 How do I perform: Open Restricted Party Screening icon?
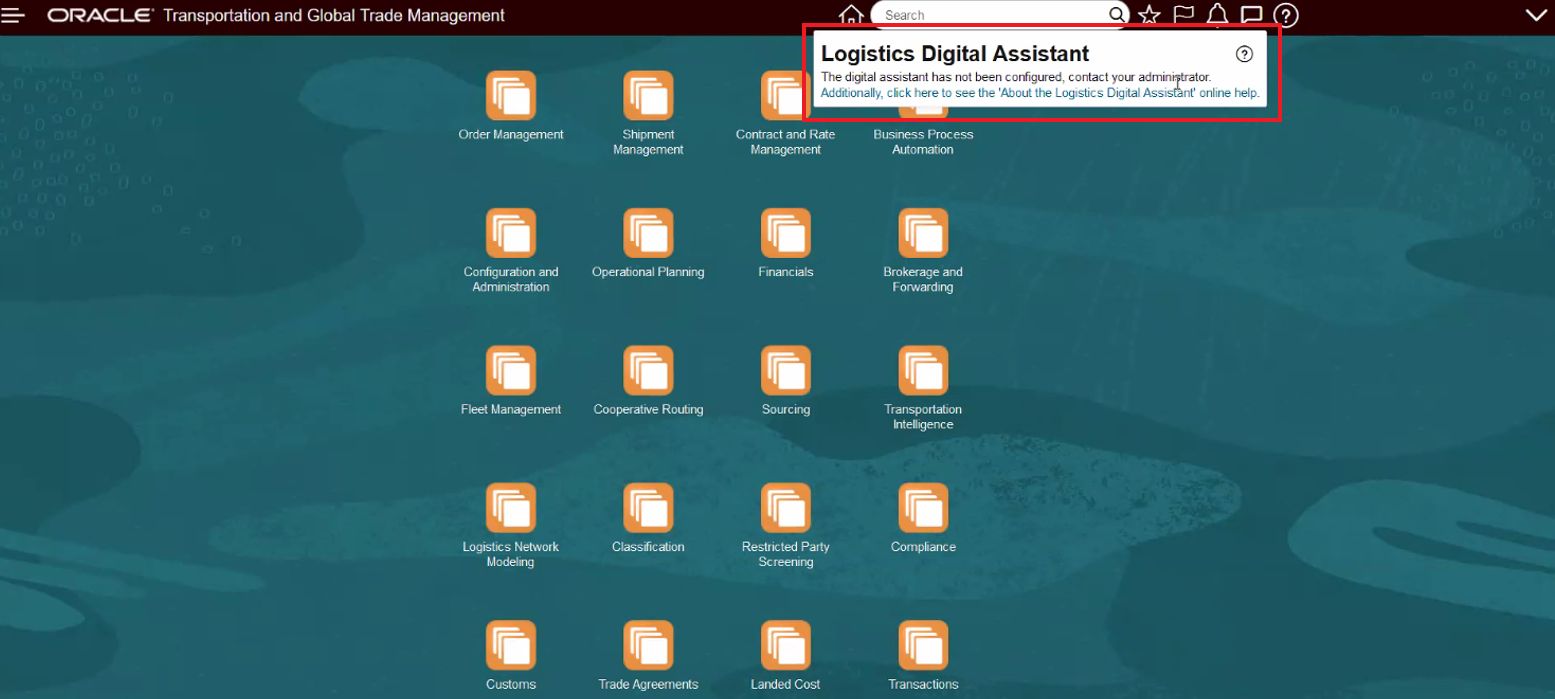coord(786,508)
